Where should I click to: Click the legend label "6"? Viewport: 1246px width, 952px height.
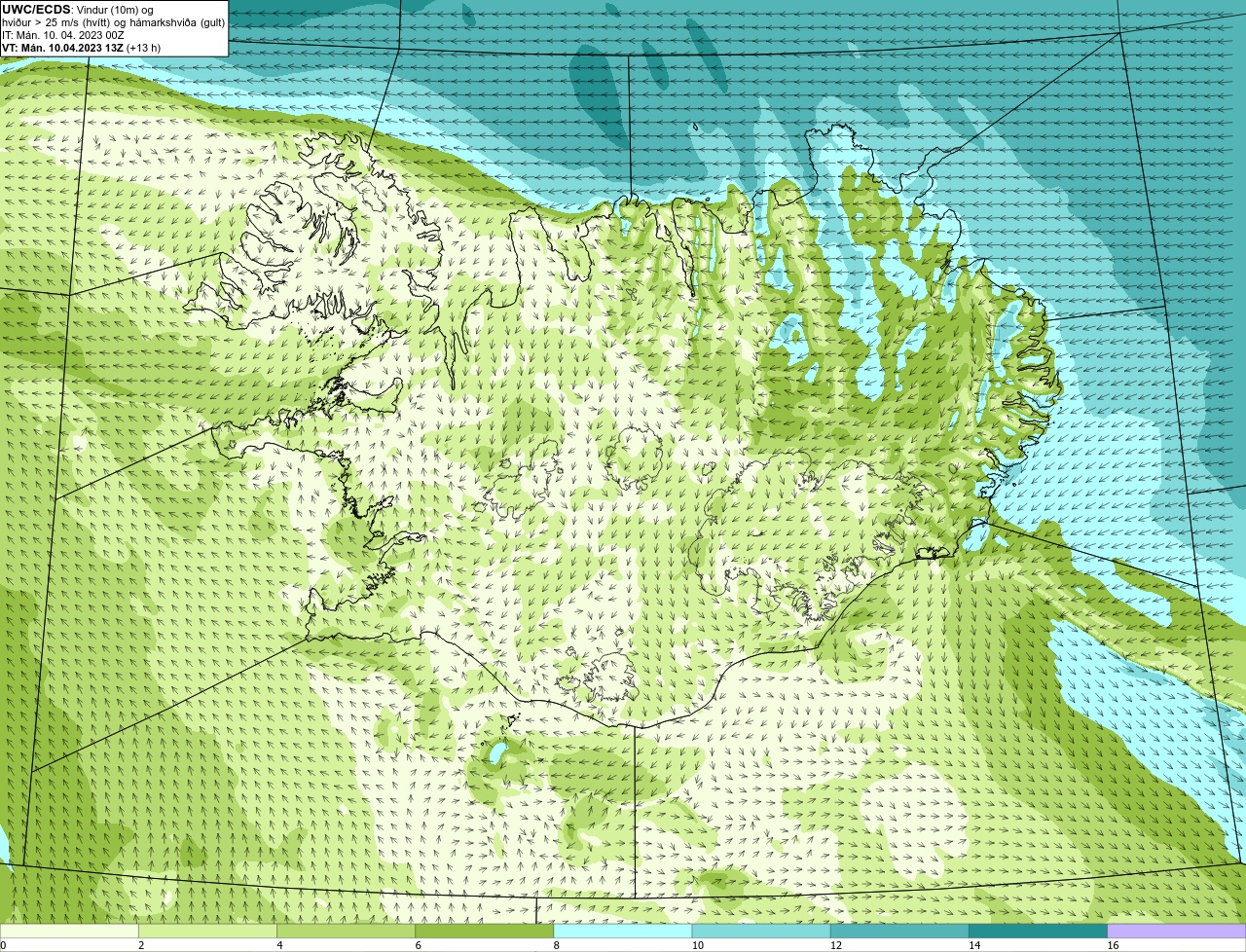tap(419, 945)
